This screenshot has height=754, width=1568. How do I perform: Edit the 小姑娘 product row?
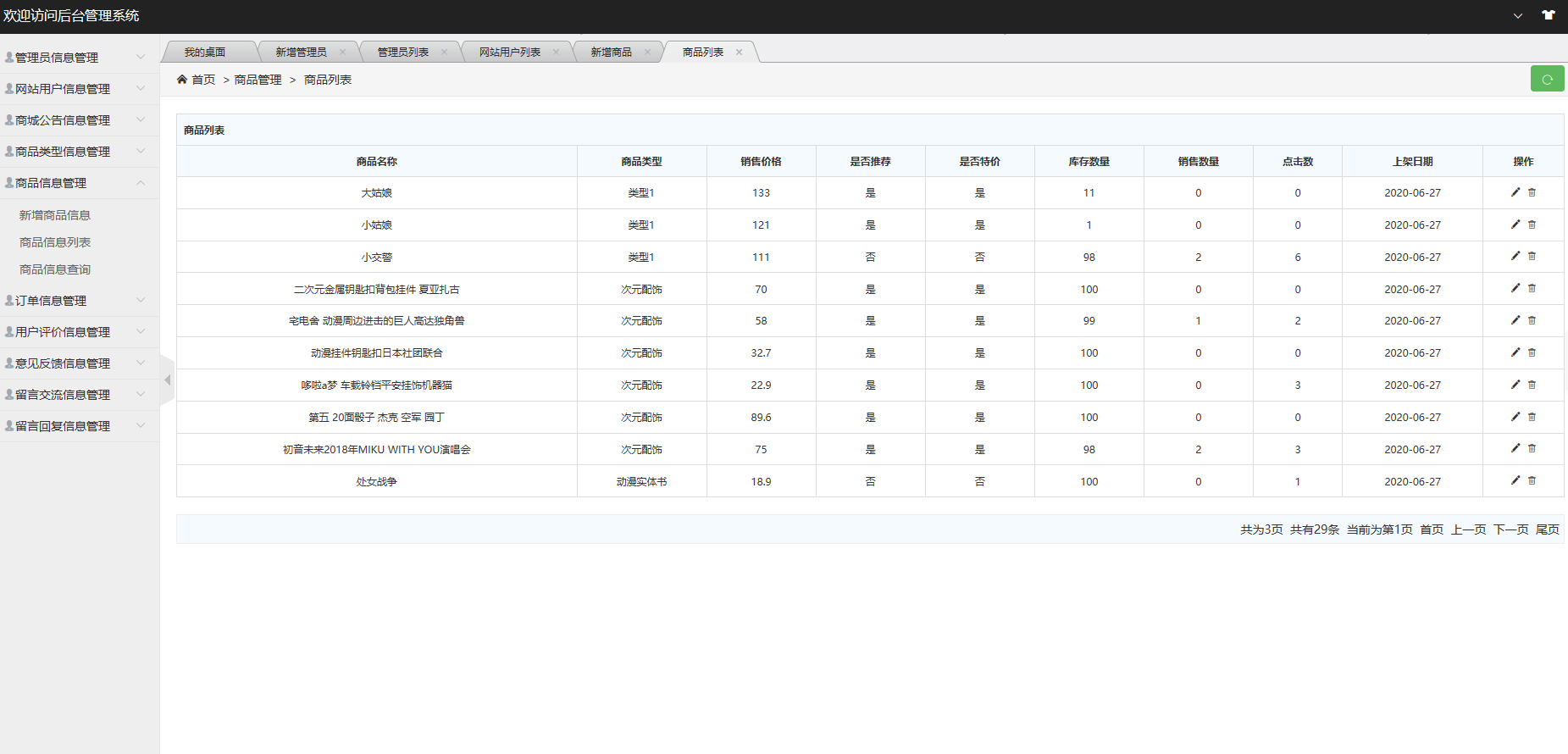(x=1515, y=225)
